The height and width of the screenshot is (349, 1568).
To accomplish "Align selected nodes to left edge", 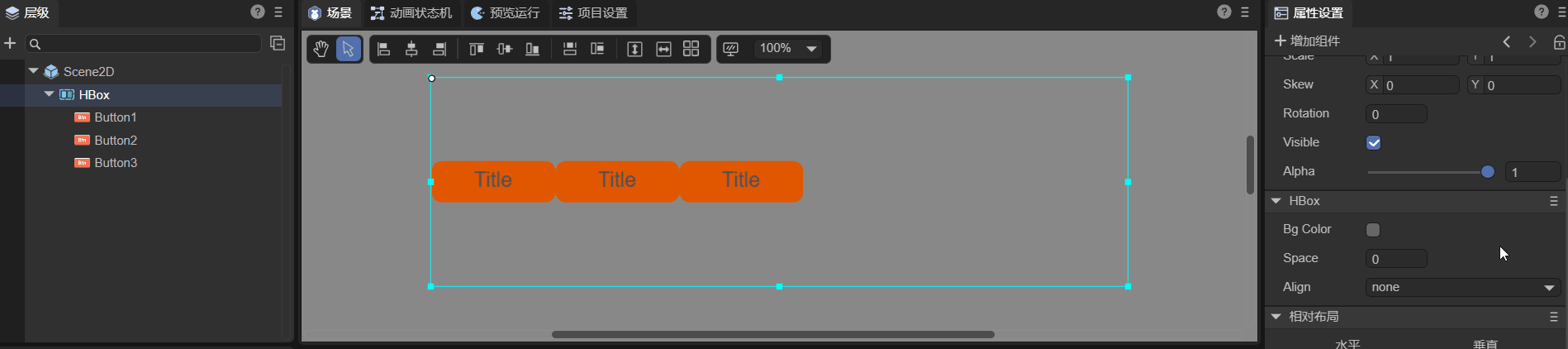I will pyautogui.click(x=383, y=50).
